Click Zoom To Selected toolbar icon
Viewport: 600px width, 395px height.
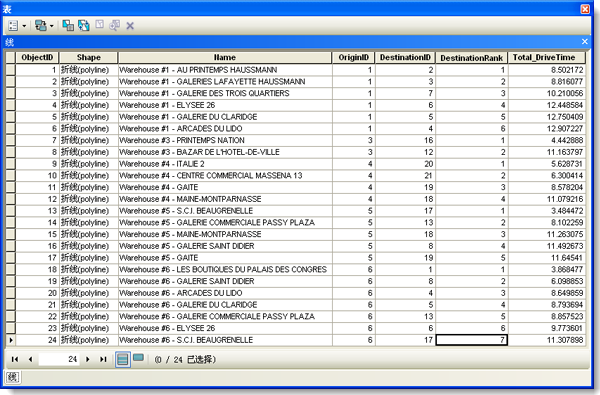pos(114,25)
